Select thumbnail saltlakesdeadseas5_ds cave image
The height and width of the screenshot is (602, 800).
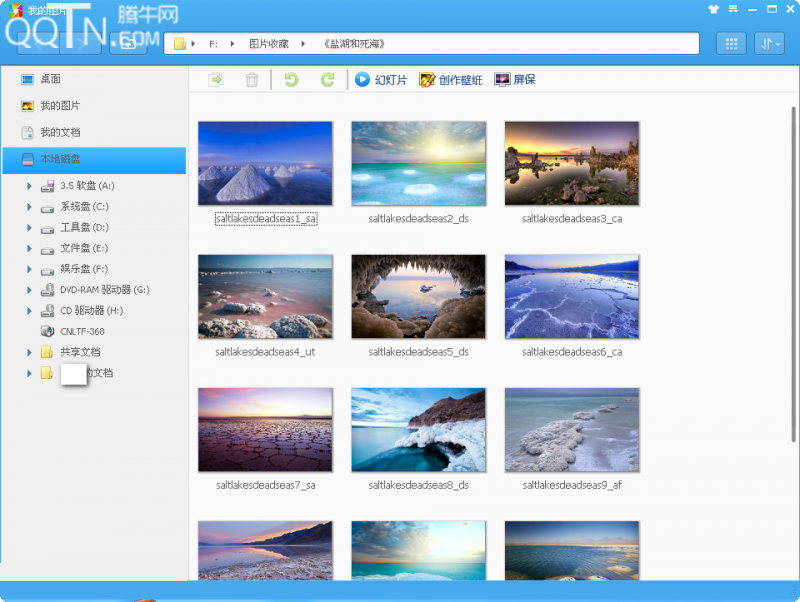click(418, 297)
